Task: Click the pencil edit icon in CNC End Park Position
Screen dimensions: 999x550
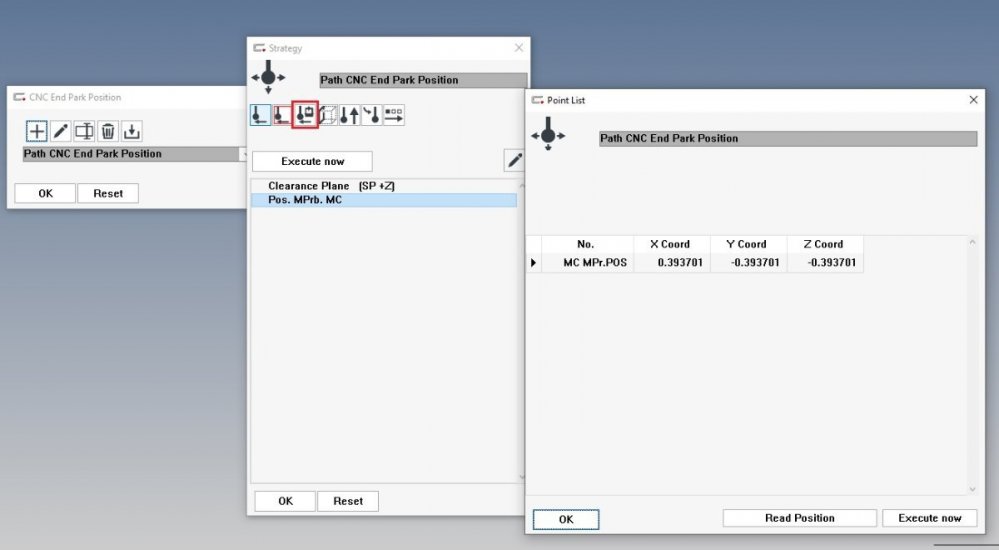Action: tap(61, 131)
